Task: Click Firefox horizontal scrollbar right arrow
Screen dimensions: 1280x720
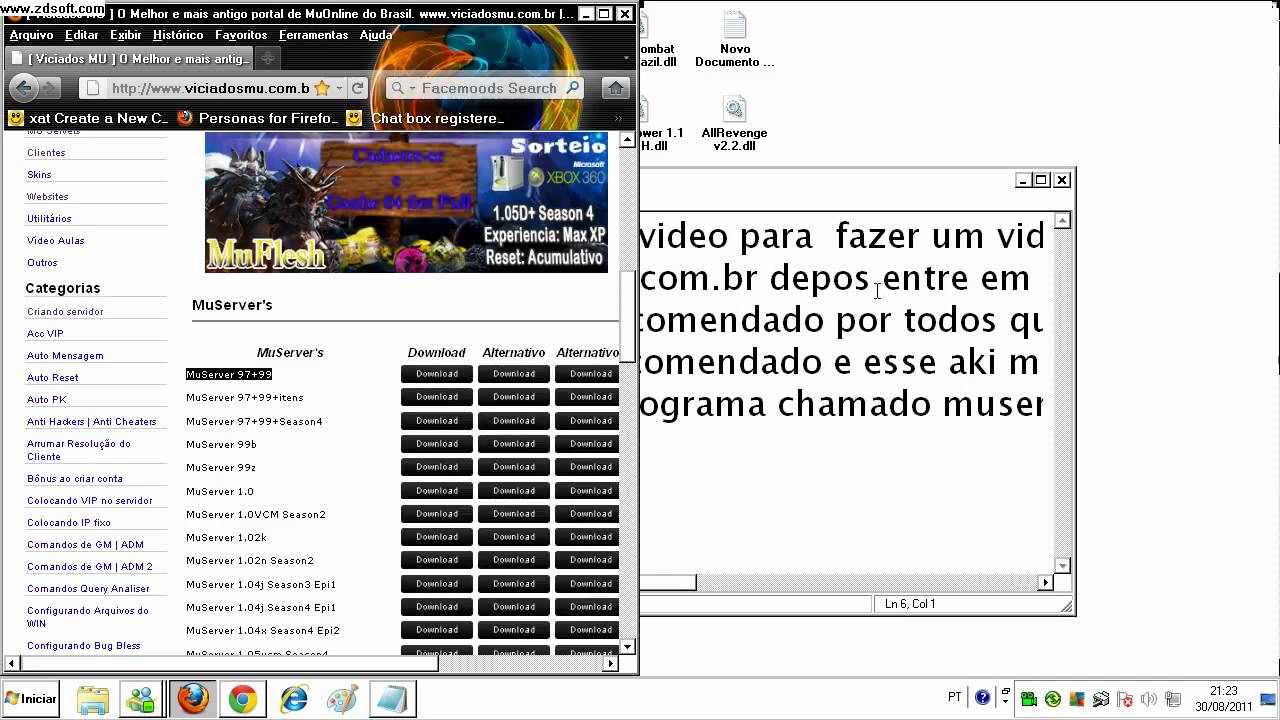Action: [612, 662]
